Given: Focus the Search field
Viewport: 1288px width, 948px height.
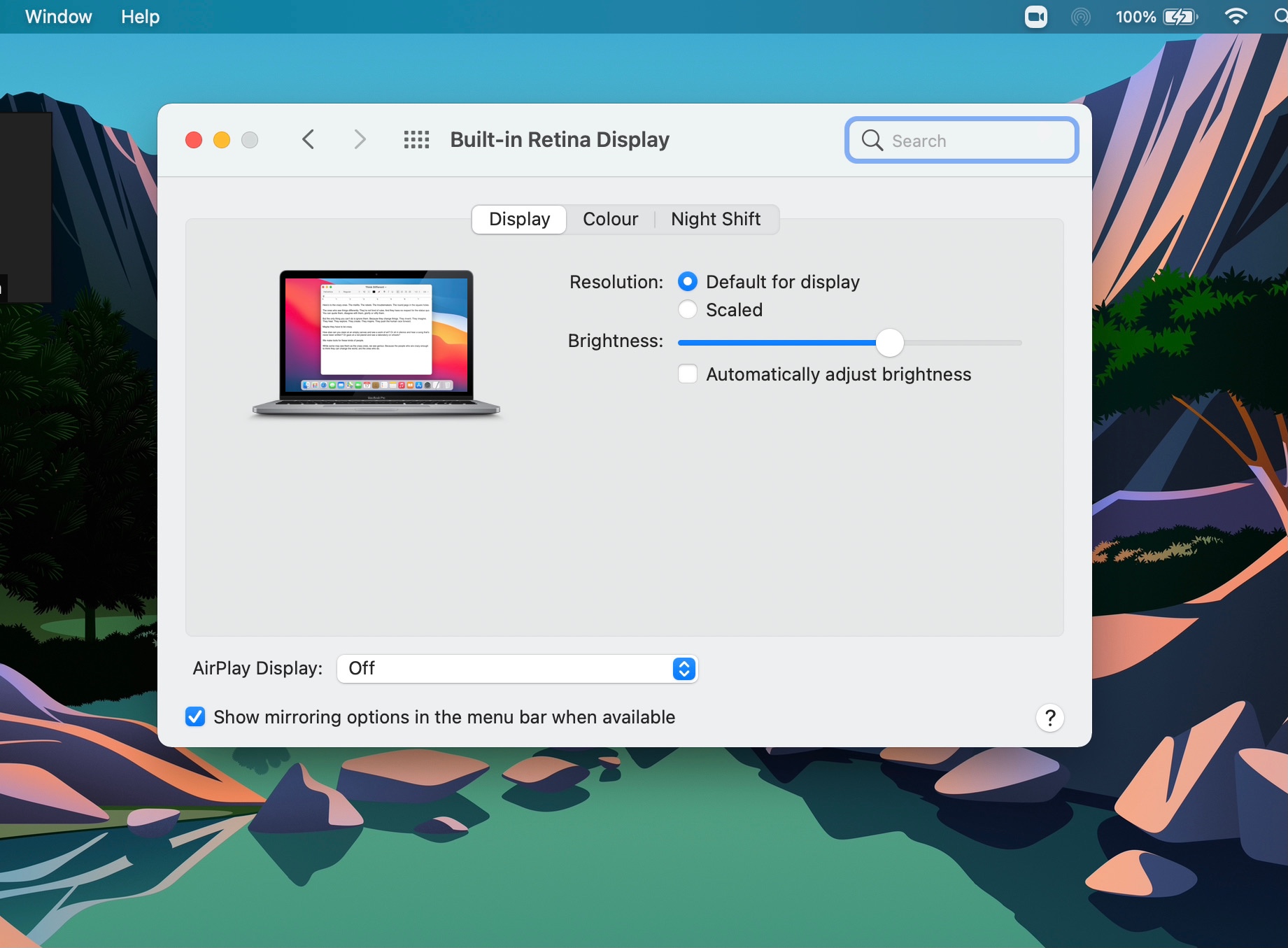Looking at the screenshot, I should [x=961, y=141].
